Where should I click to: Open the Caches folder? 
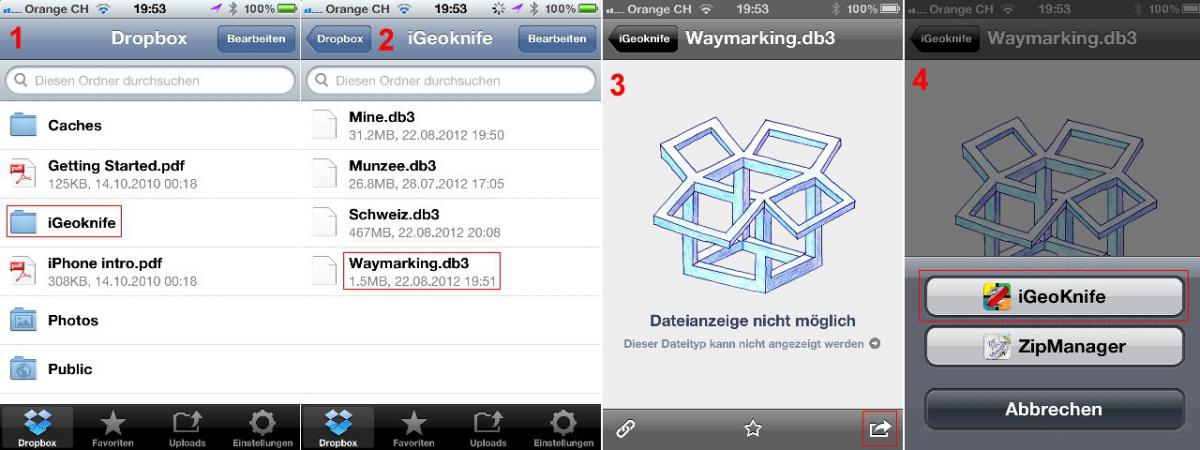(150, 126)
